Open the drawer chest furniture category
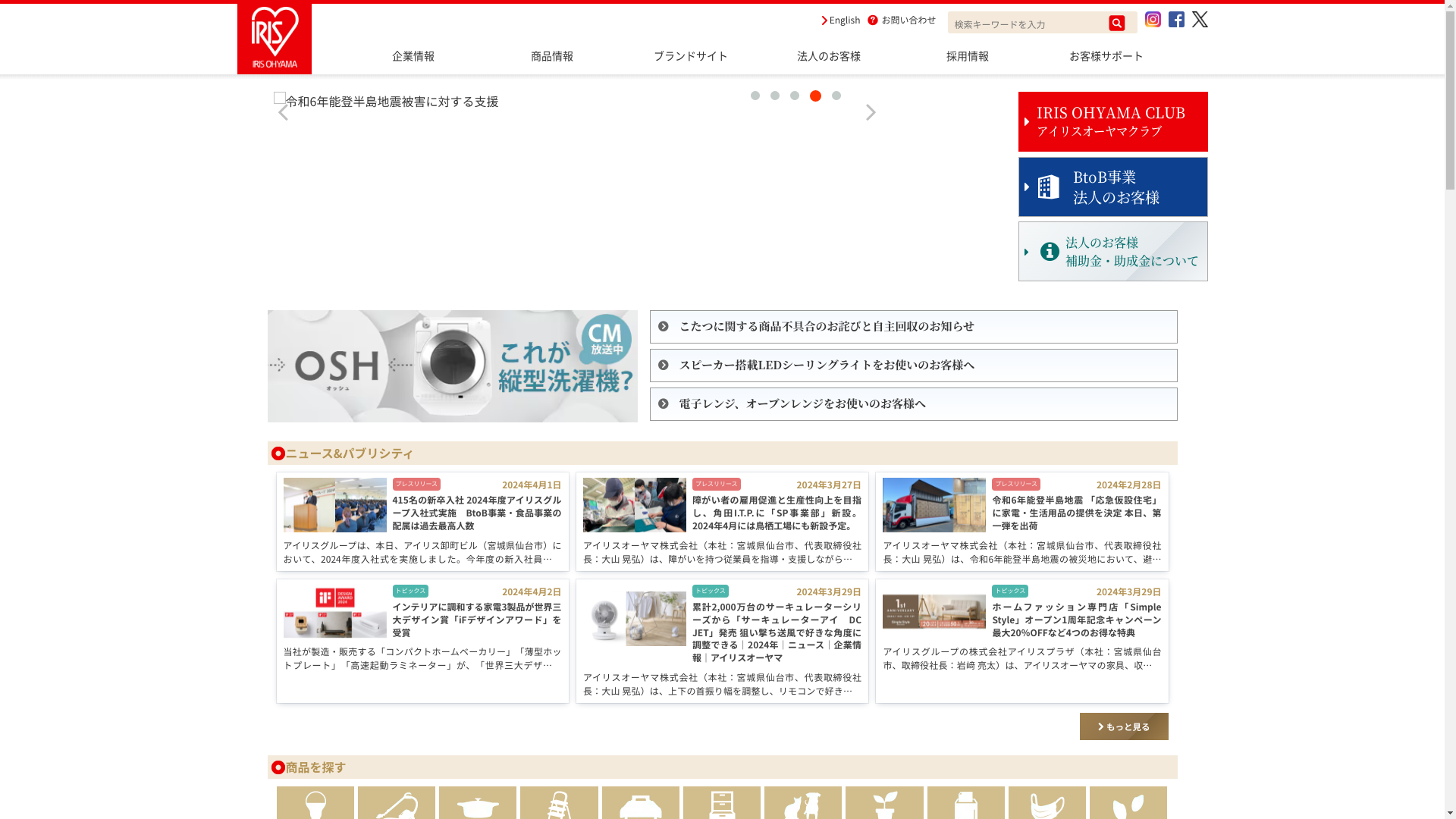Screen dimensions: 1456x819 [x=722, y=802]
